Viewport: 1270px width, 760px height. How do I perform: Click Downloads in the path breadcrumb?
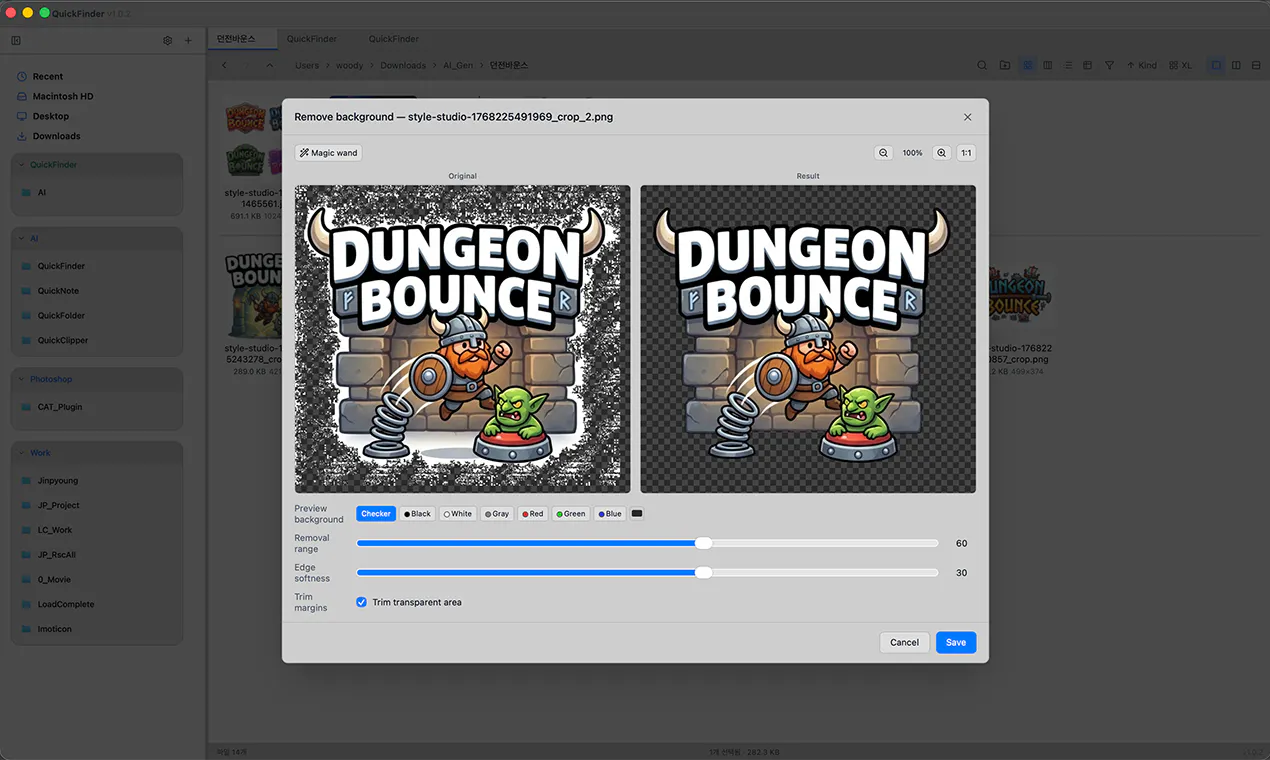[403, 66]
